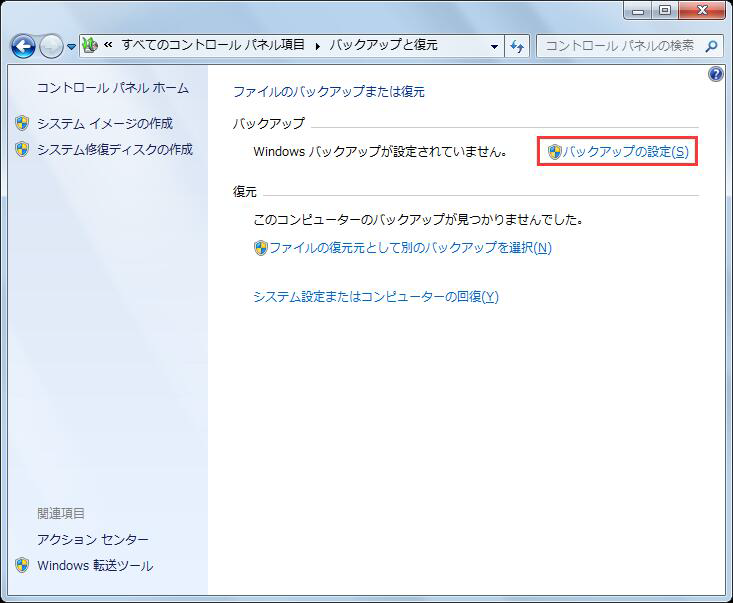Maximize the window
The image size is (733, 603).
(x=665, y=10)
